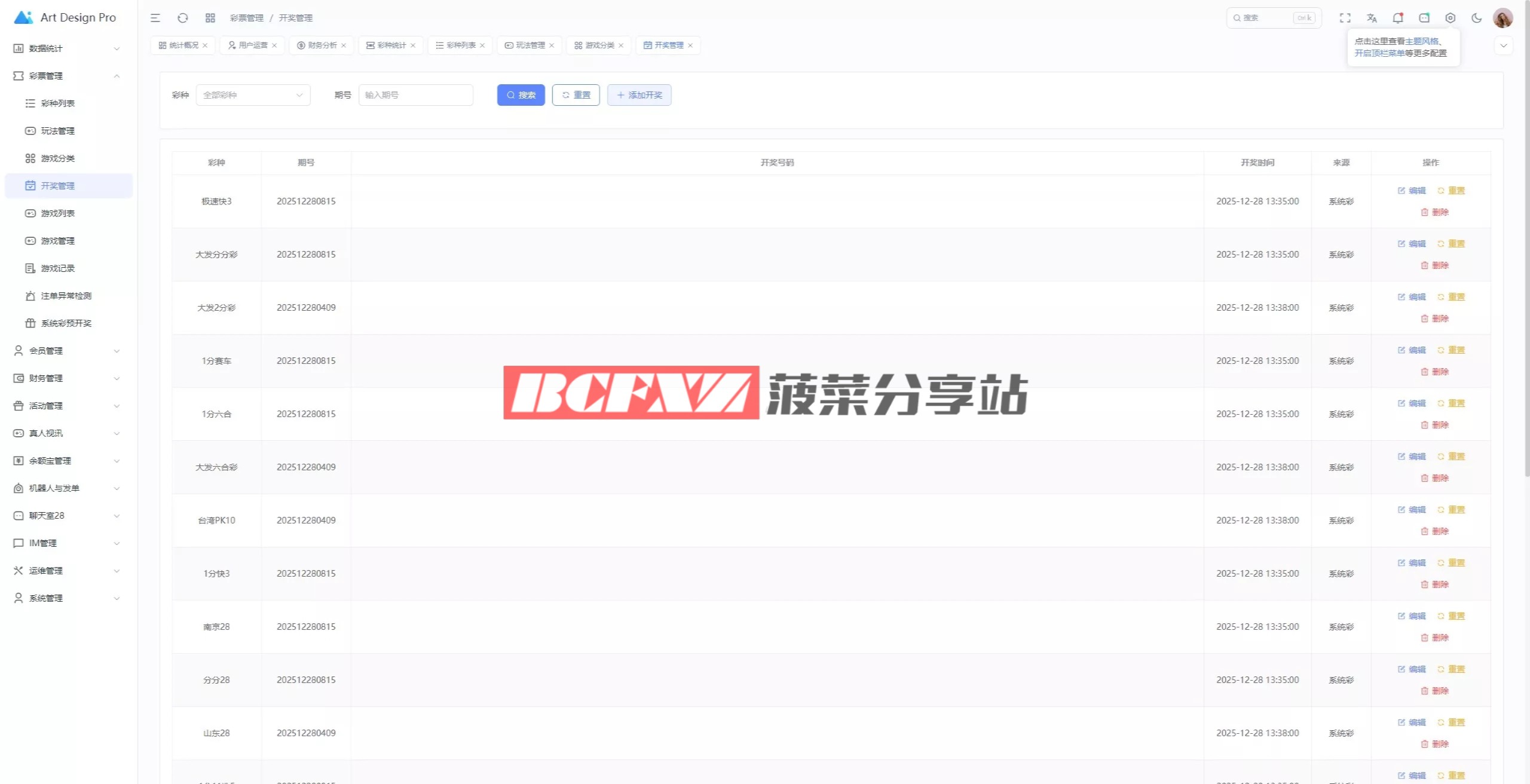Image resolution: width=1530 pixels, height=784 pixels.
Task: Collapse sidebar with the hamburger menu icon
Action: point(155,18)
